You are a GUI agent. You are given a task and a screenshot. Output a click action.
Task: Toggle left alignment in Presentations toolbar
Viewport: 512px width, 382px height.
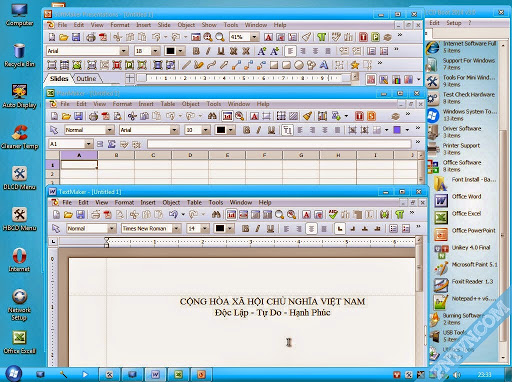click(x=290, y=51)
